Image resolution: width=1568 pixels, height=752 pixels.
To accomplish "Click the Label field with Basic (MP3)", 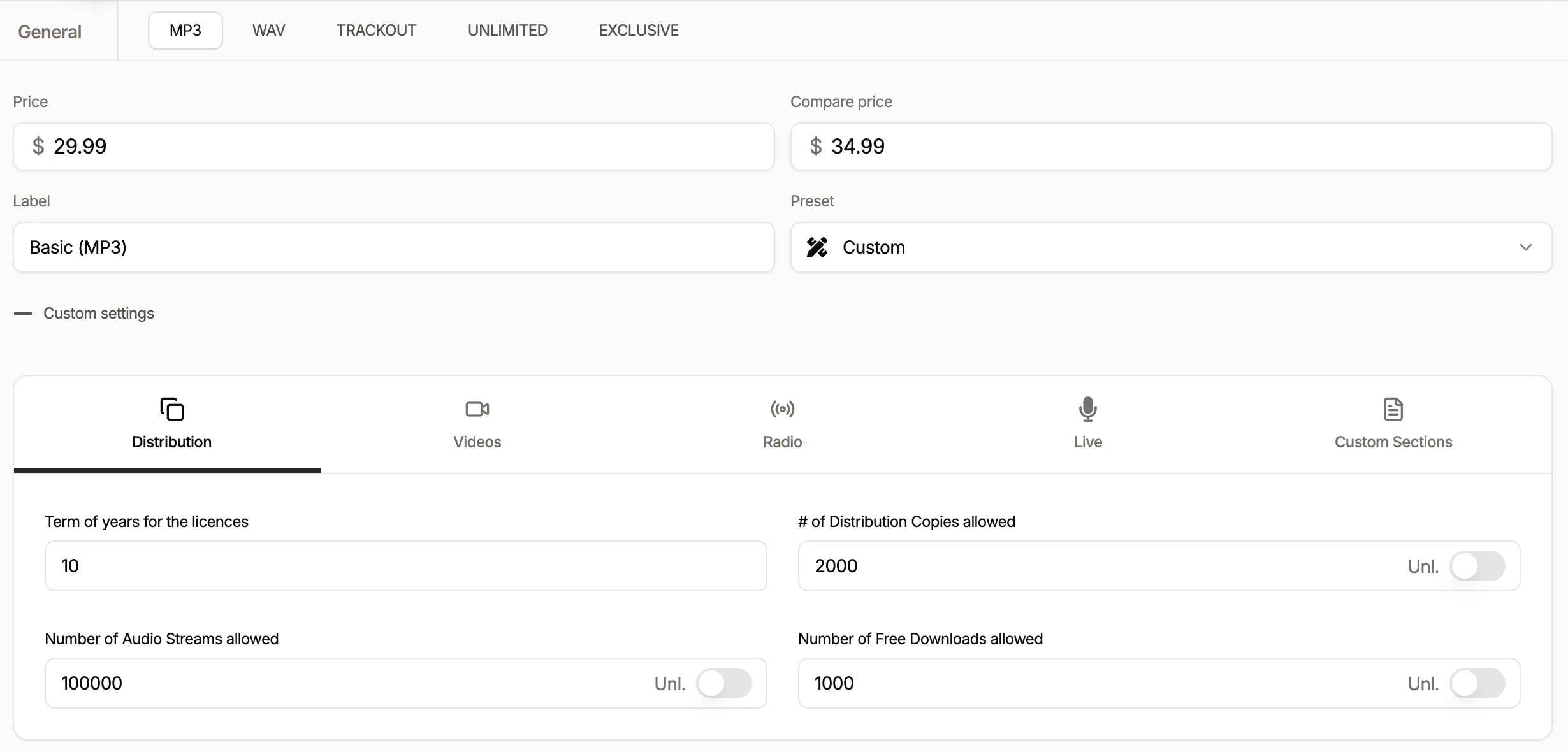I will pos(394,247).
